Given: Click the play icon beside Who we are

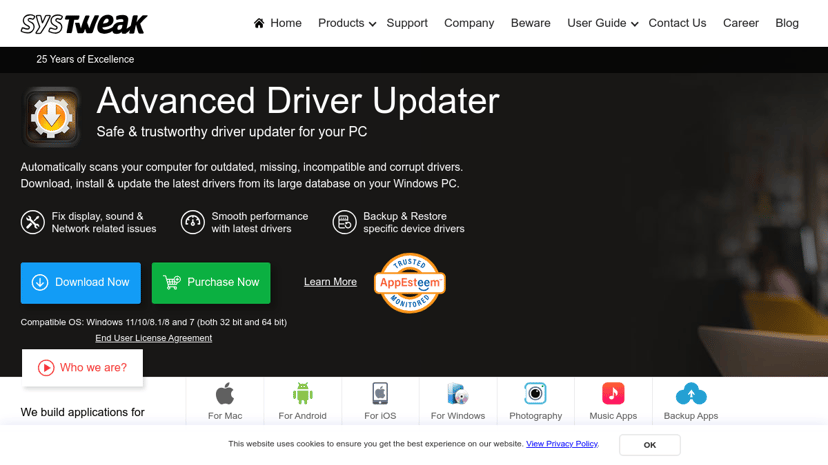Looking at the screenshot, I should pos(46,367).
